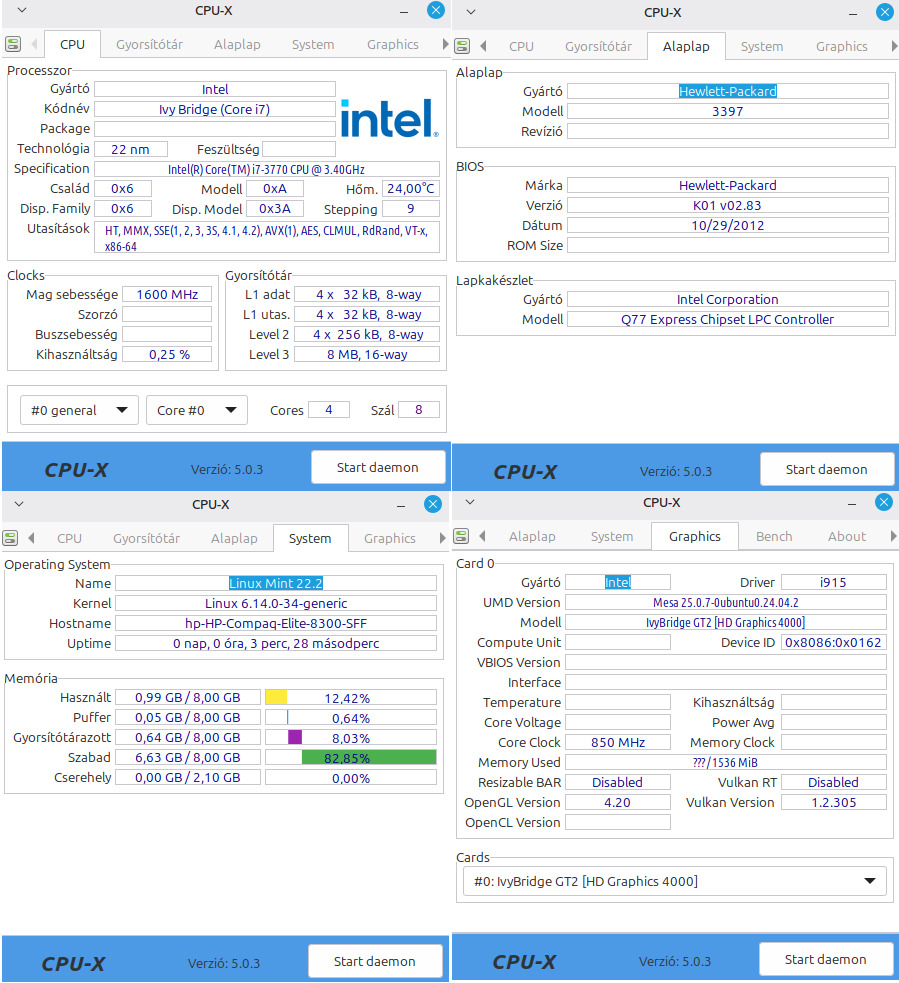Click the UMD Version Mesa value

726,602
